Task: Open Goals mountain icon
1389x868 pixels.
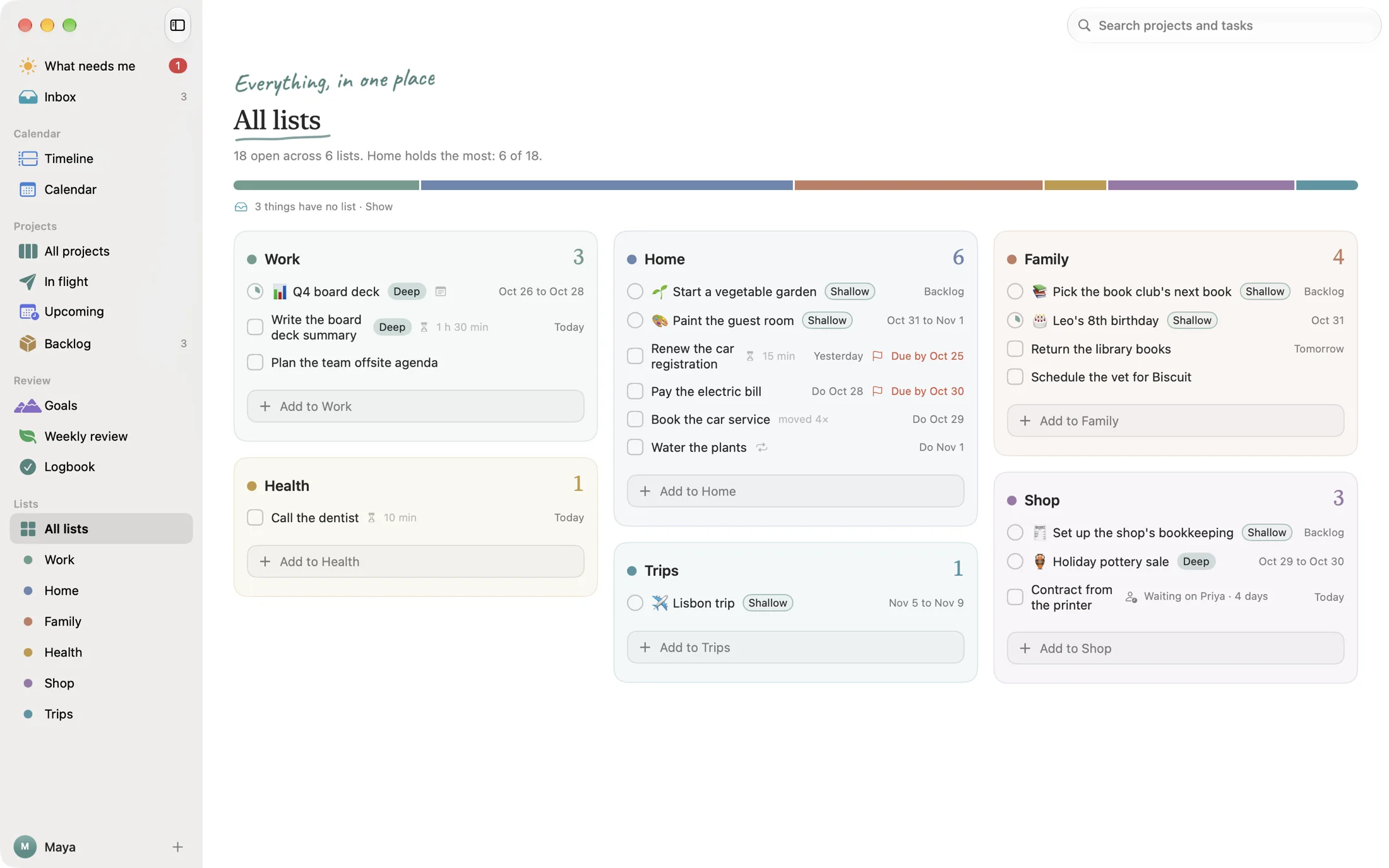Action: point(28,405)
